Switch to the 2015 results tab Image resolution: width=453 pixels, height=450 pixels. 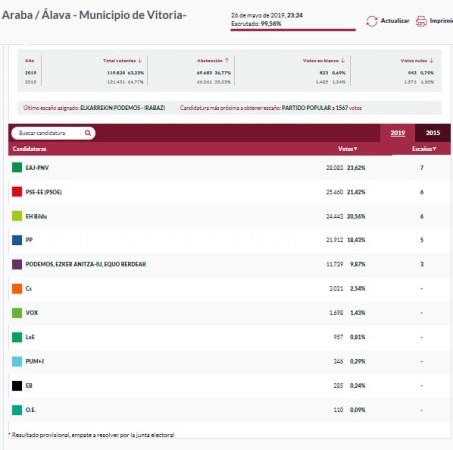point(433,133)
